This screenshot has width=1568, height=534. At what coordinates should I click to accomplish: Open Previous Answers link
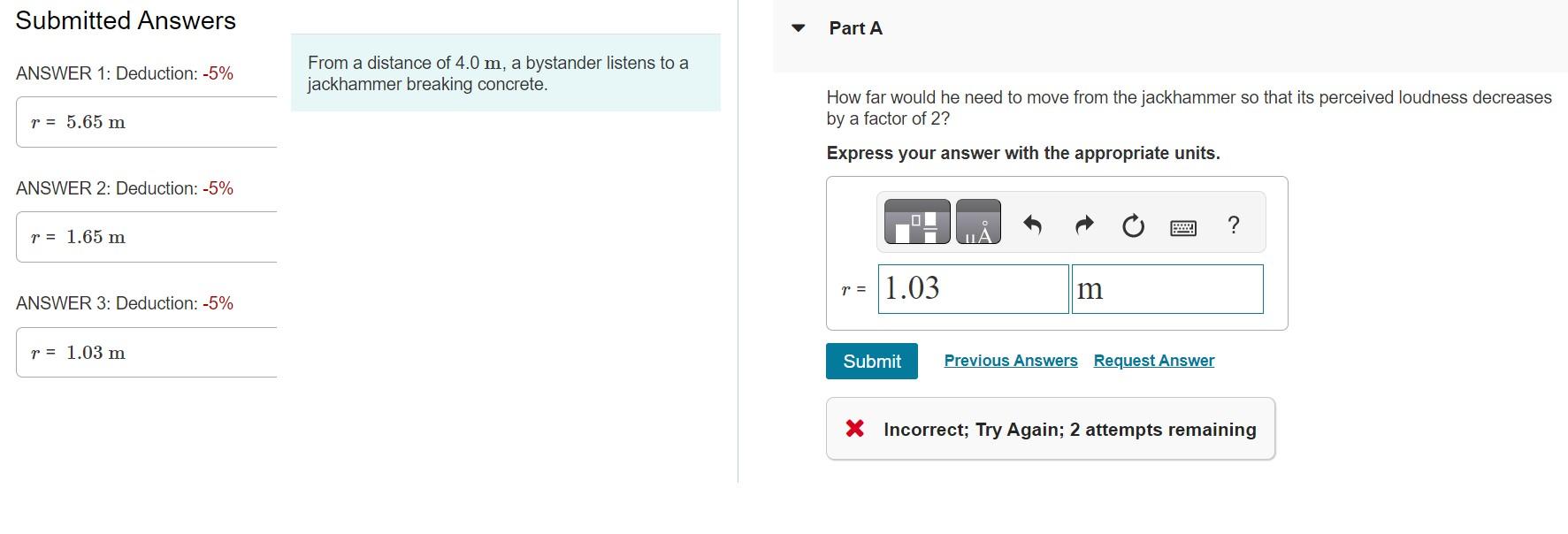pyautogui.click(x=1011, y=361)
